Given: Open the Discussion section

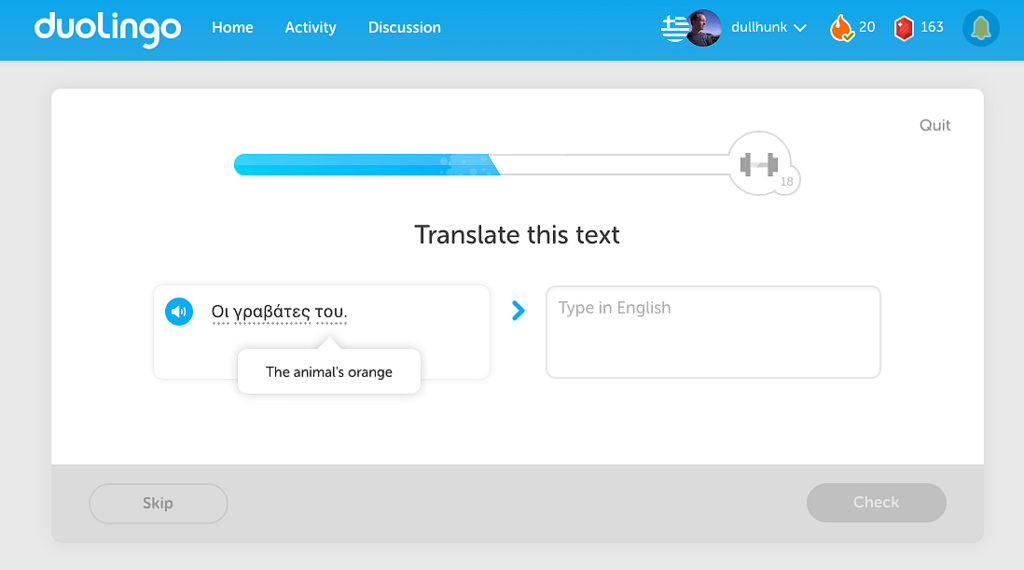Looking at the screenshot, I should tap(404, 28).
